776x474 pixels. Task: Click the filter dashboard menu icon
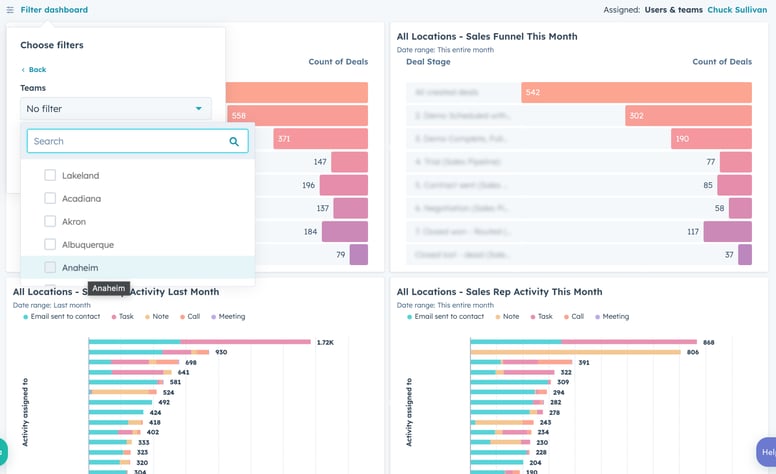tap(10, 10)
